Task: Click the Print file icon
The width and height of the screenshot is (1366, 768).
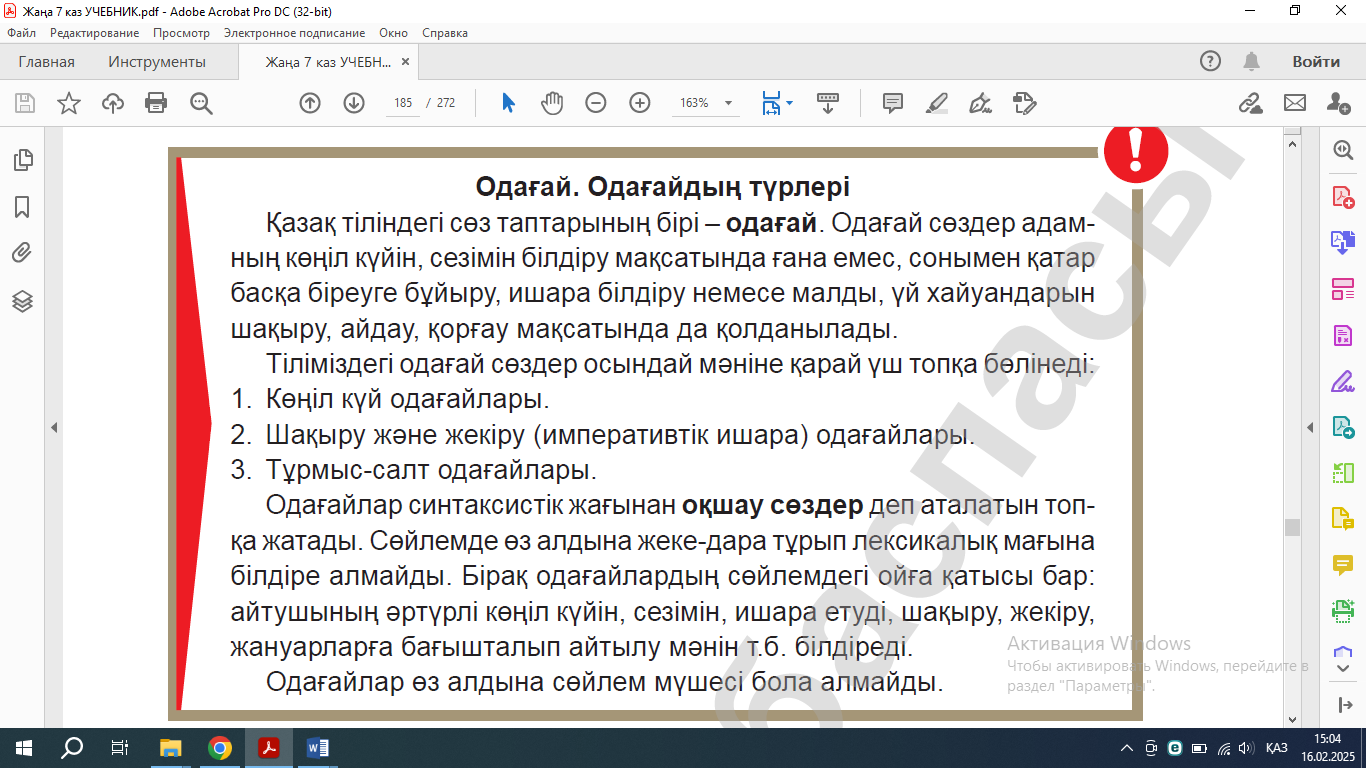Action: click(156, 103)
